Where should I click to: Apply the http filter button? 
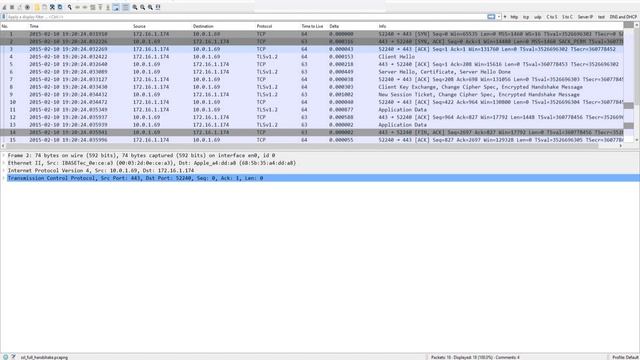(x=514, y=17)
